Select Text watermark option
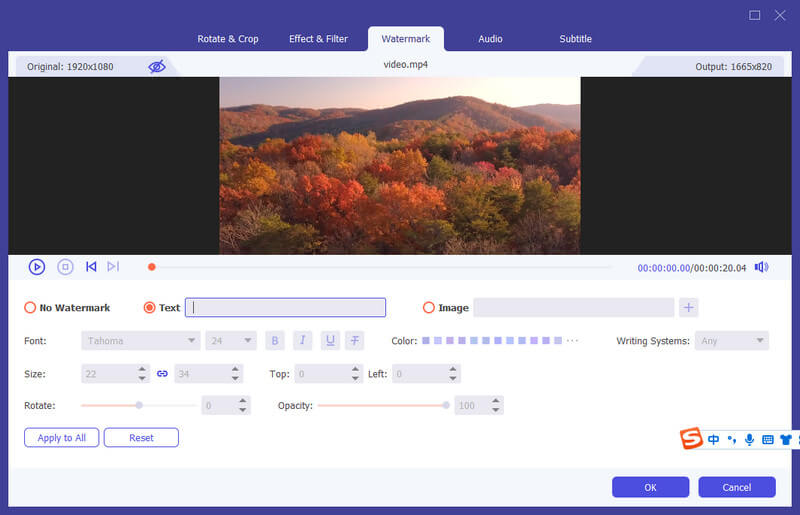Image resolution: width=800 pixels, height=515 pixels. [x=149, y=307]
